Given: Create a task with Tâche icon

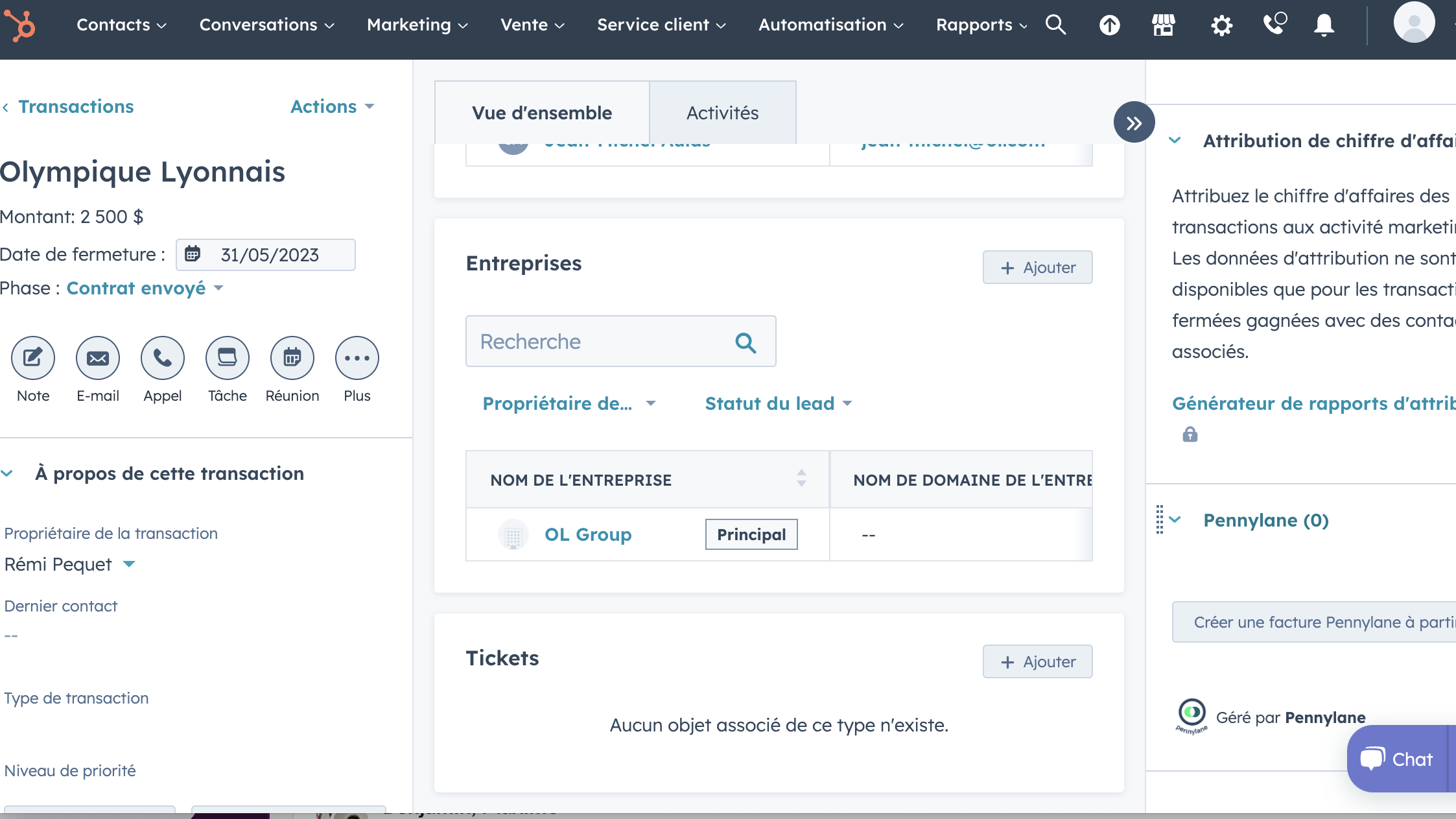Looking at the screenshot, I should point(228,358).
